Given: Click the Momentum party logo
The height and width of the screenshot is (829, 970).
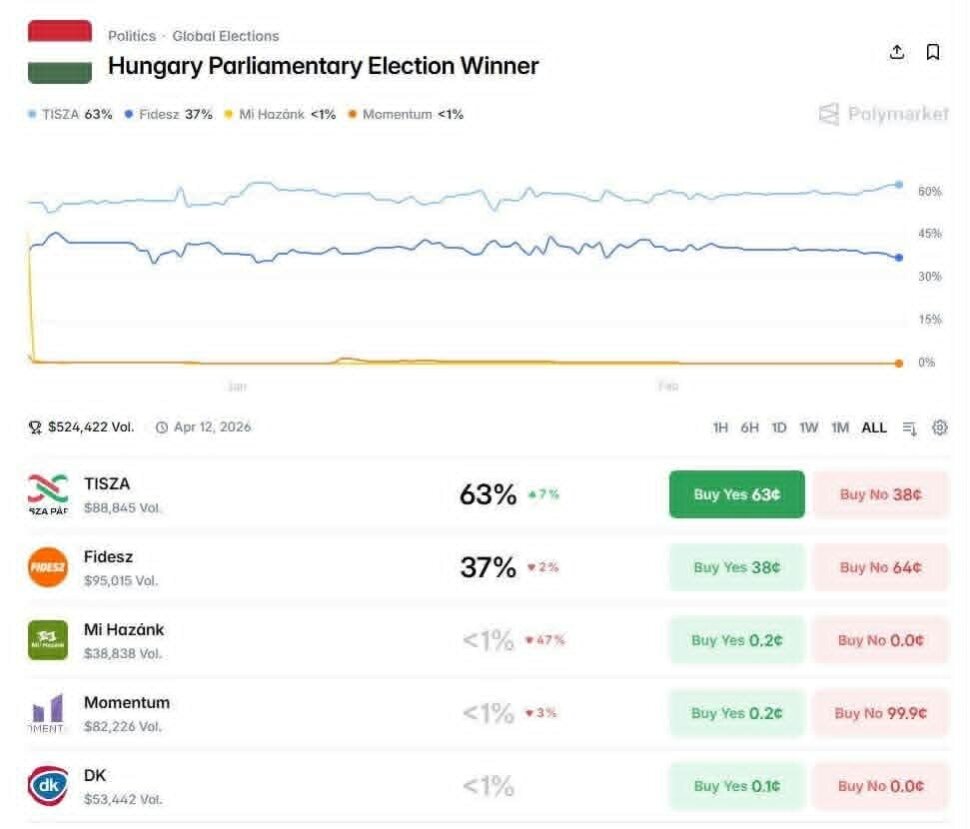Looking at the screenshot, I should [x=48, y=713].
